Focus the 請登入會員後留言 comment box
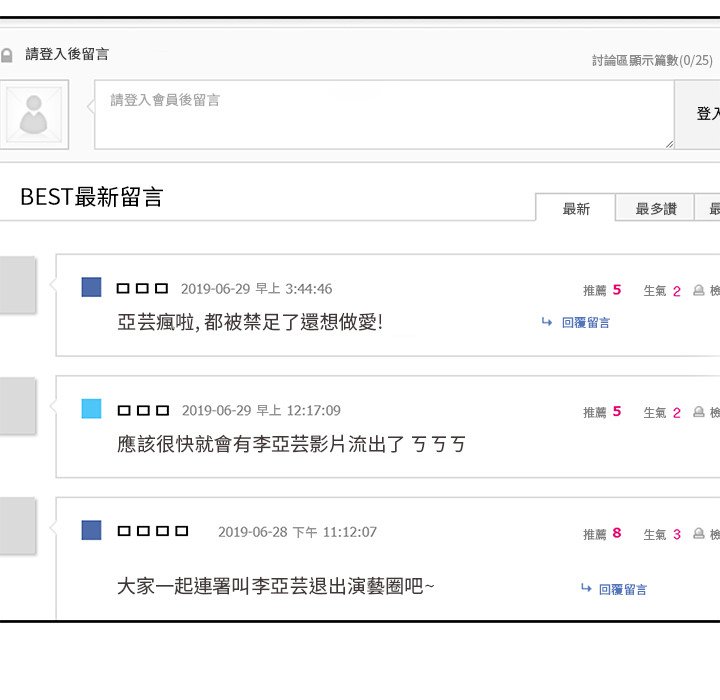720x700 pixels. click(x=384, y=114)
